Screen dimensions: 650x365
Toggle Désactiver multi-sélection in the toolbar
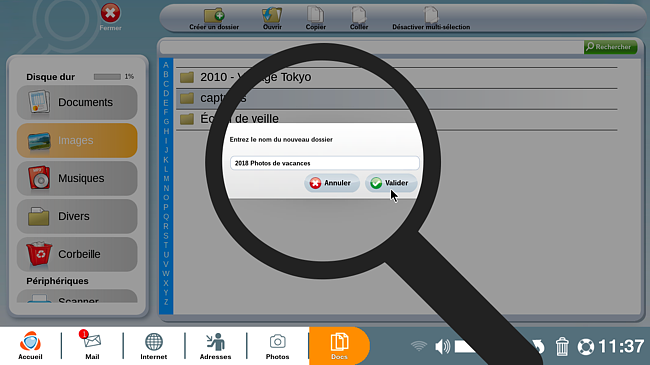pos(431,19)
